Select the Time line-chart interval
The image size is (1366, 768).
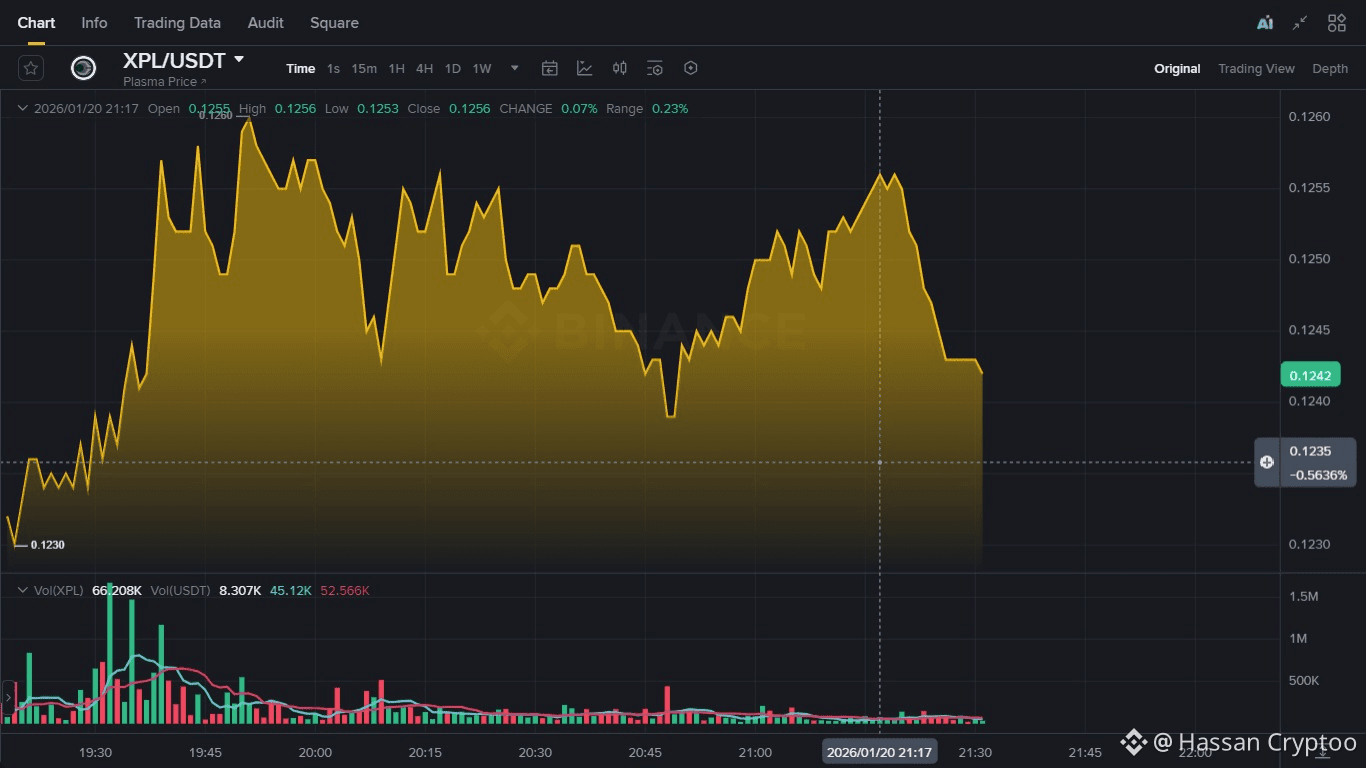[x=300, y=68]
